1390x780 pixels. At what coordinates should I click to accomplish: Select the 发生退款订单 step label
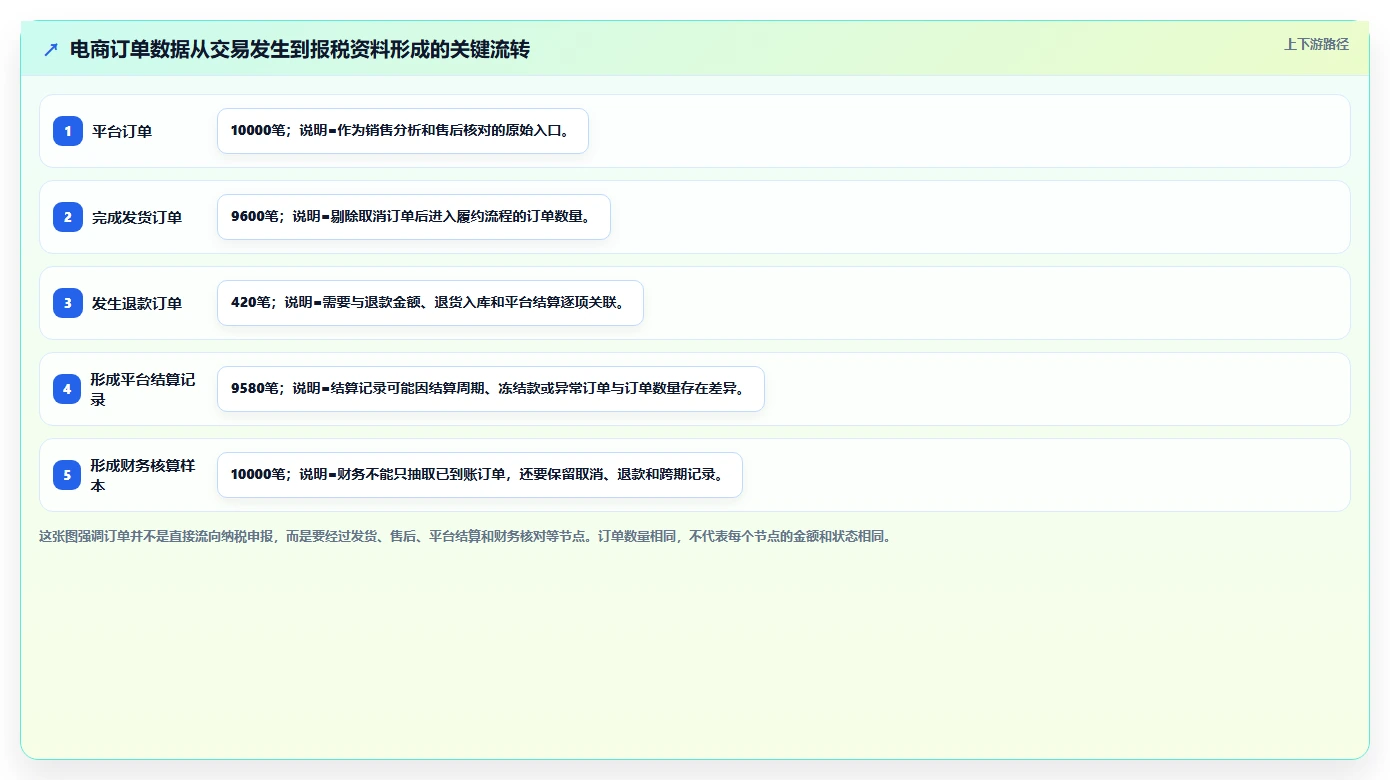click(x=137, y=303)
